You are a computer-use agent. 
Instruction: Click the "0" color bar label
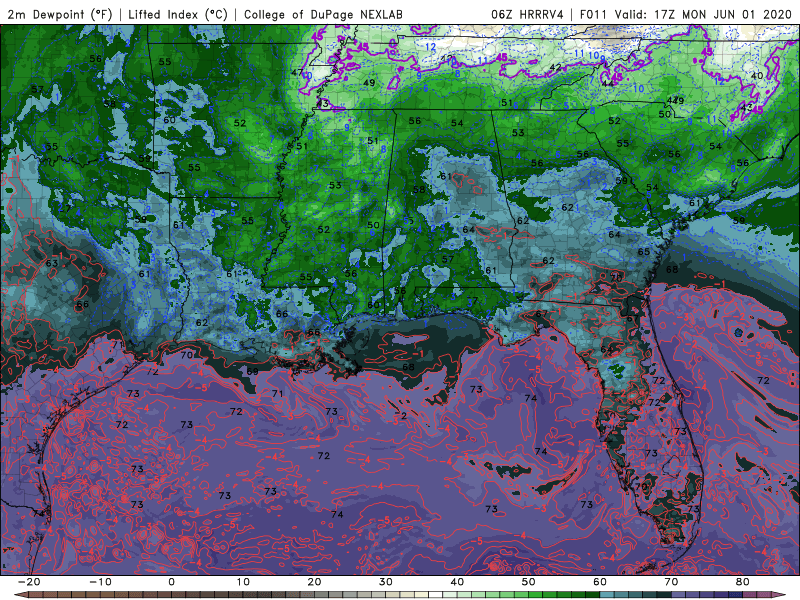pos(171,582)
